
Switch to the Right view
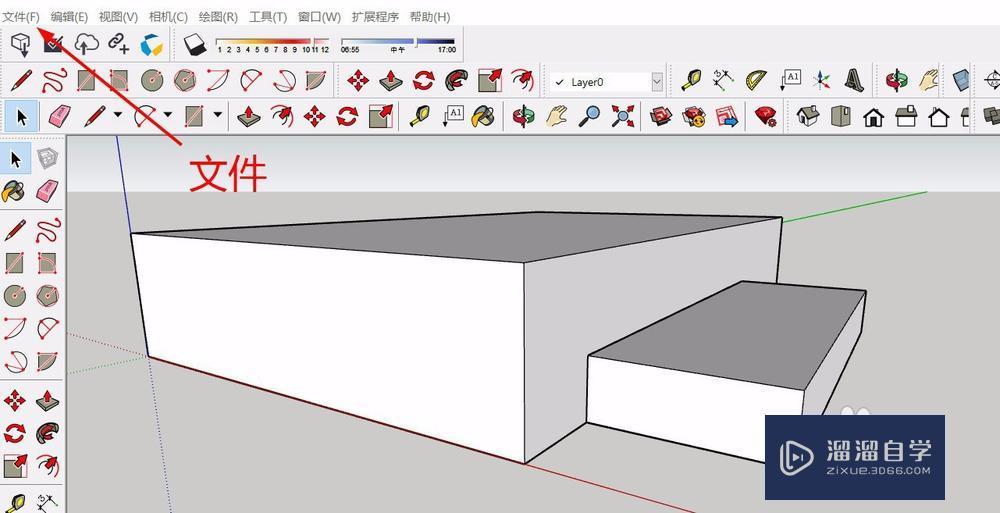[906, 117]
